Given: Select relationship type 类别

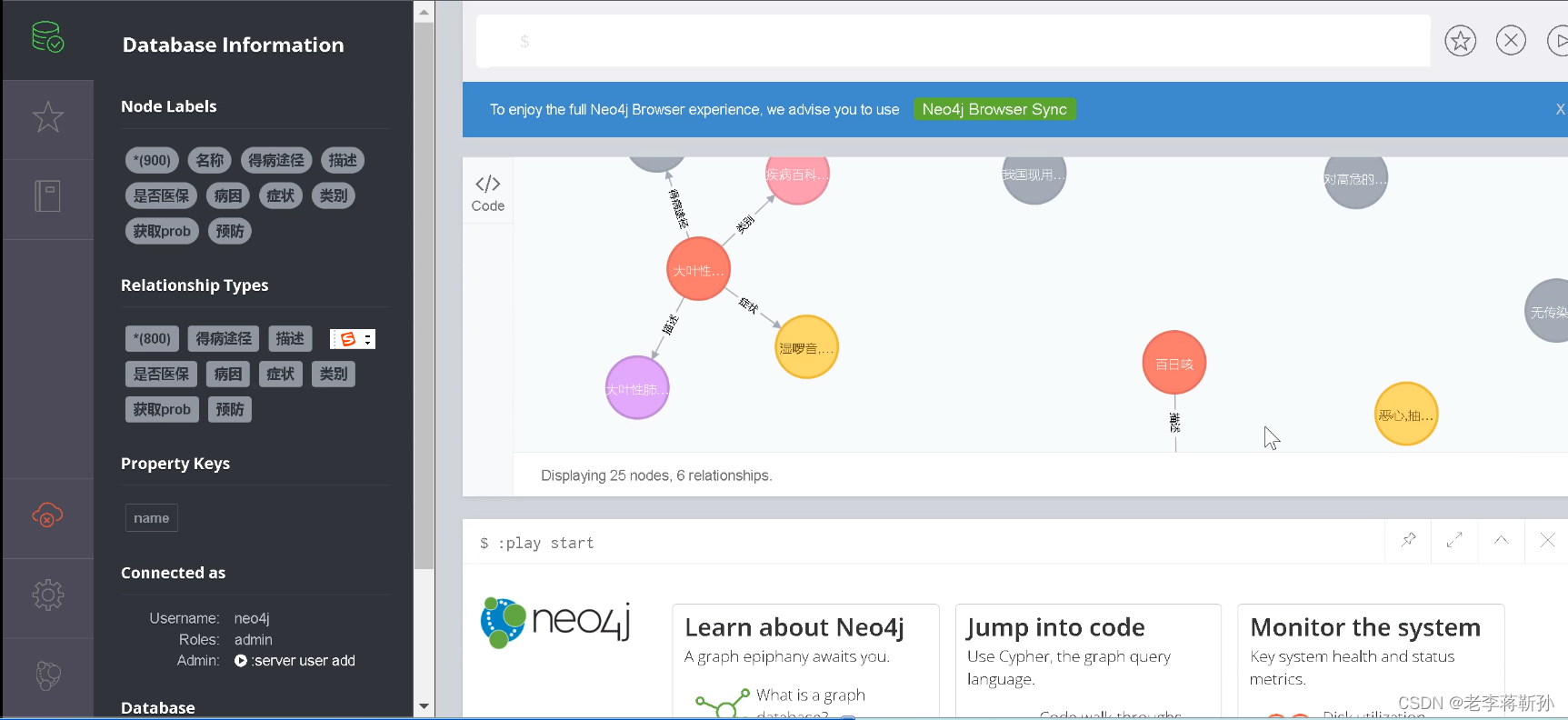Looking at the screenshot, I should tap(334, 374).
